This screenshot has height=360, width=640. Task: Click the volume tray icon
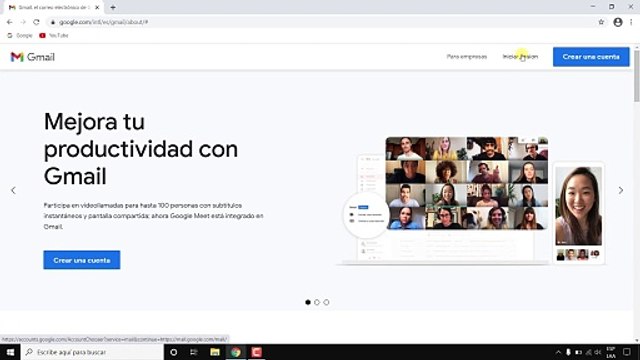click(598, 352)
